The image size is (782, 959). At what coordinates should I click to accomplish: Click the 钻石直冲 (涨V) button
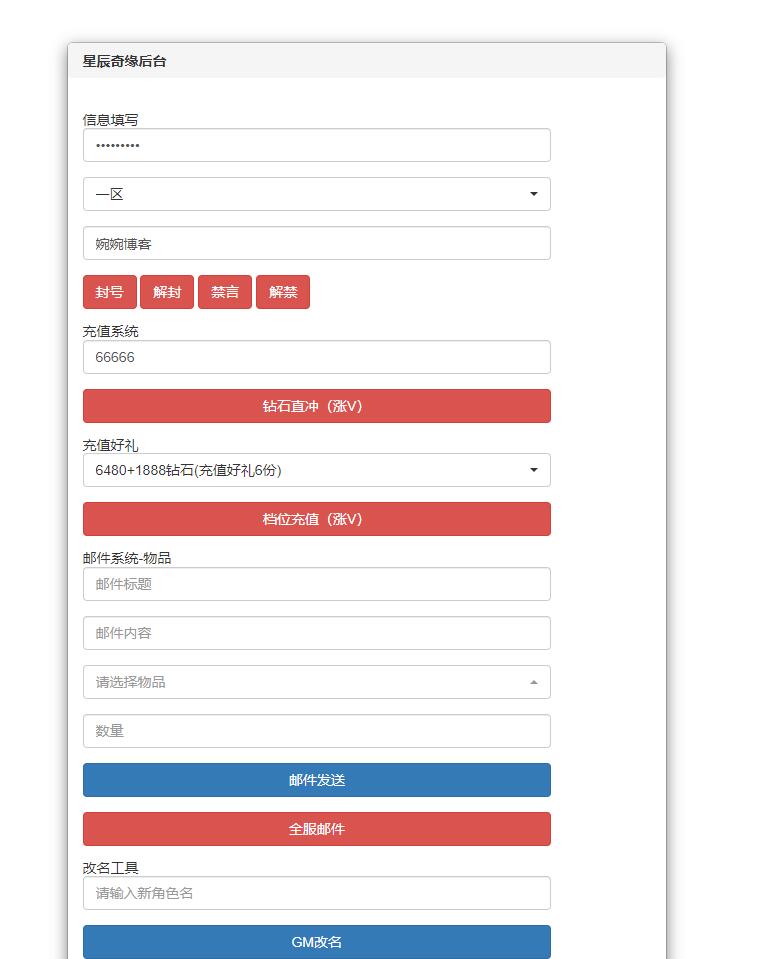tap(316, 406)
